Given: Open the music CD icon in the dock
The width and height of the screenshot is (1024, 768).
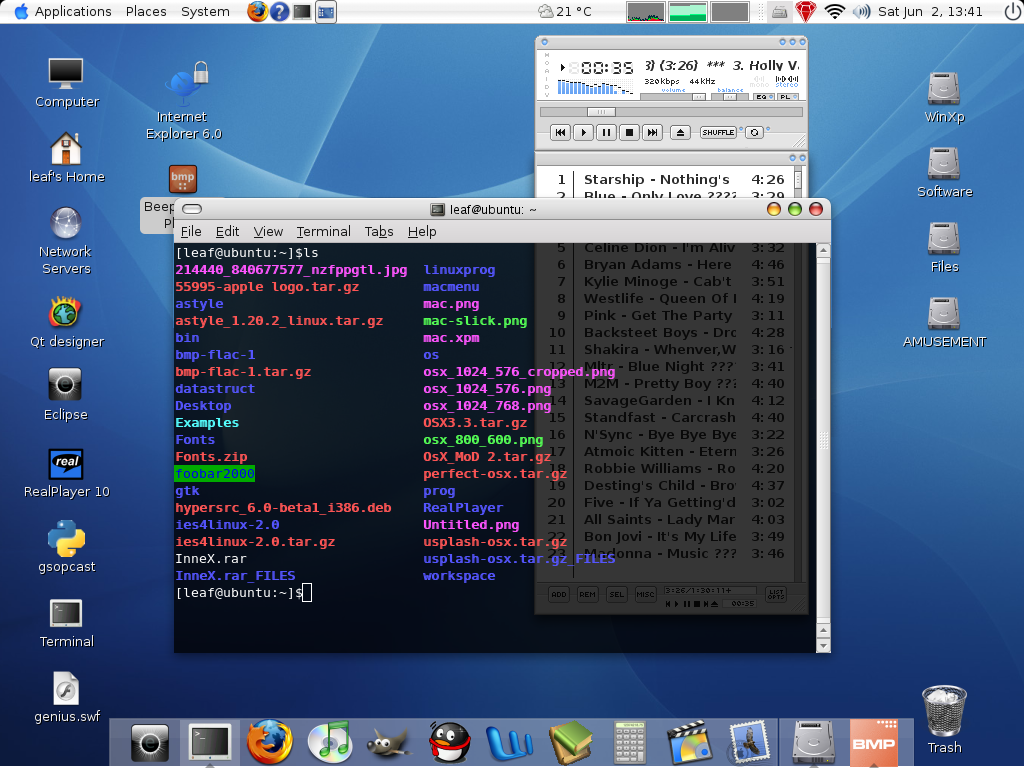Looking at the screenshot, I should [x=330, y=742].
